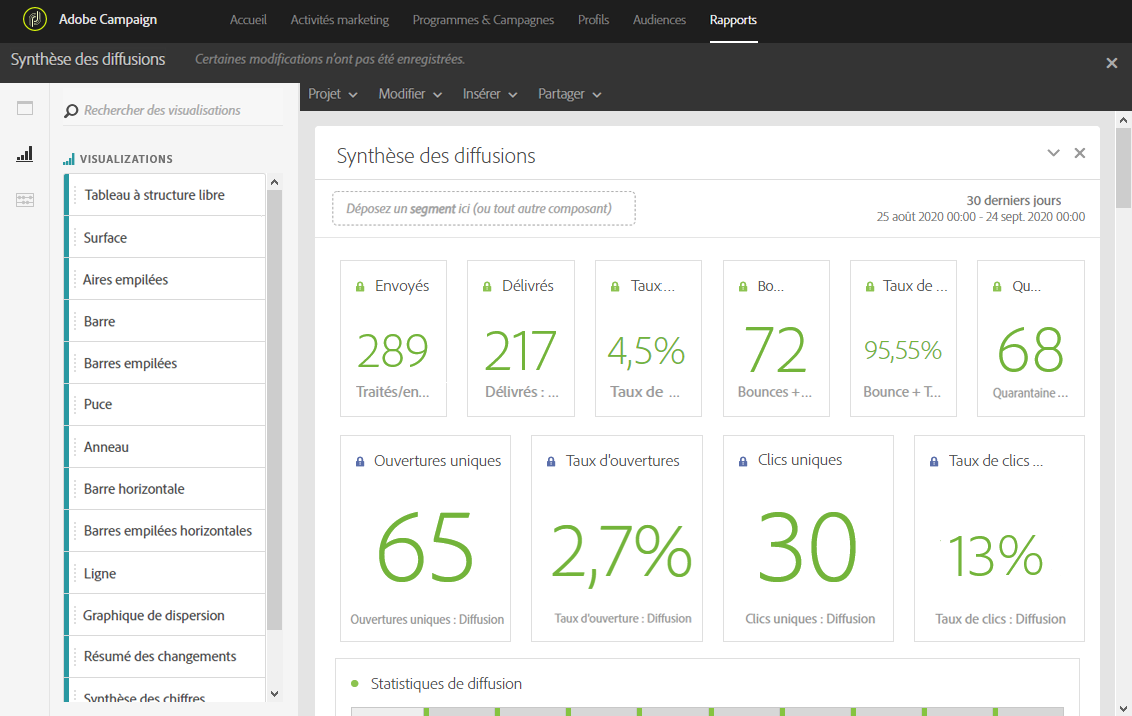This screenshot has width=1132, height=716.
Task: Select Tableau à structure libre visualization
Action: coord(154,195)
